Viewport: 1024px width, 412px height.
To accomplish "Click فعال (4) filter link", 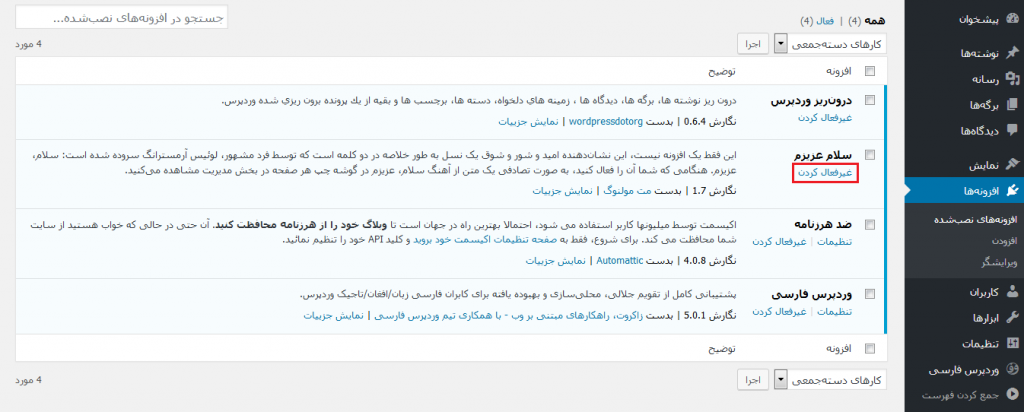I will tap(817, 21).
